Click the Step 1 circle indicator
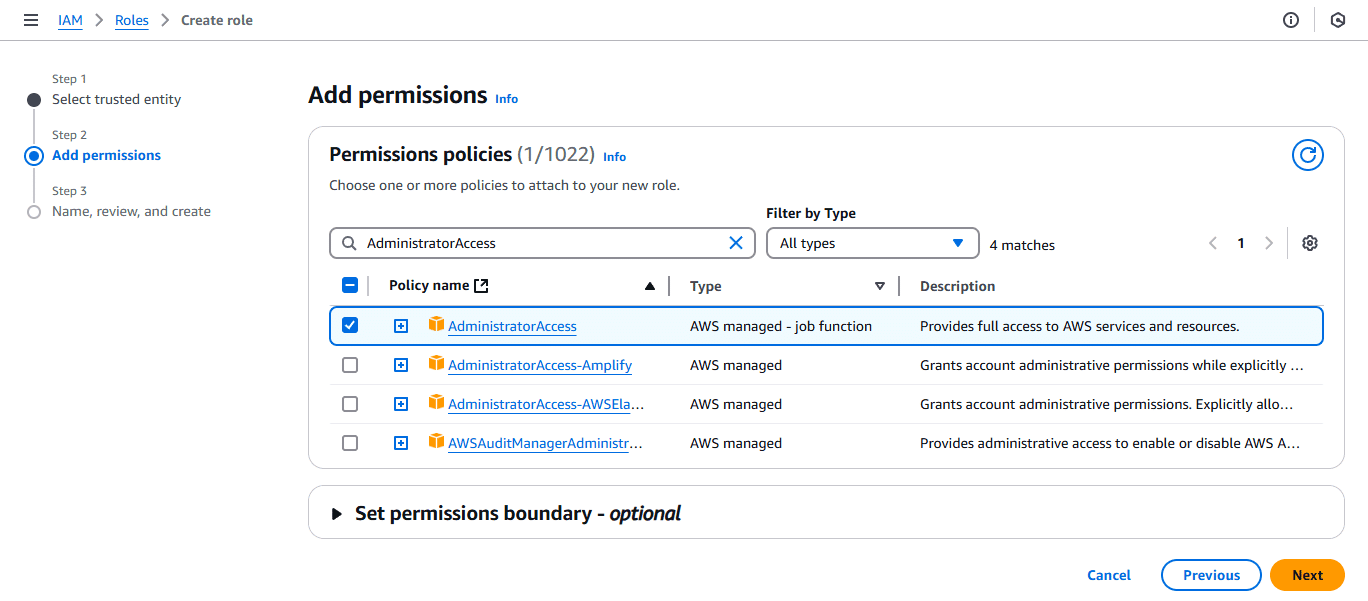The height and width of the screenshot is (601, 1368). (34, 99)
